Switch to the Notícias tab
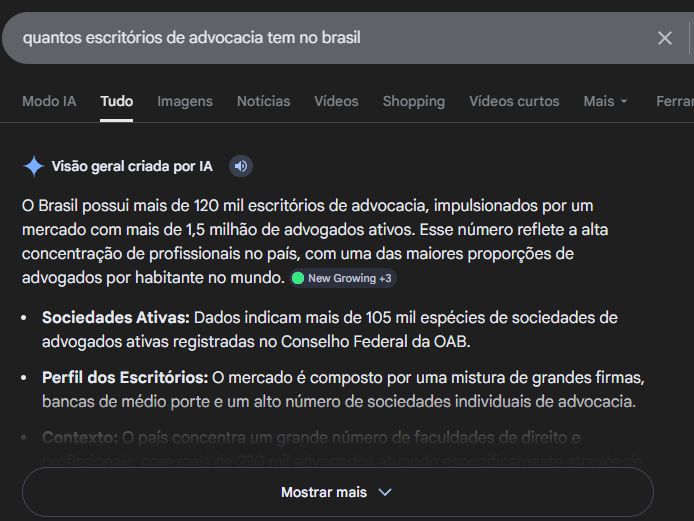The height and width of the screenshot is (521, 694). 263,101
